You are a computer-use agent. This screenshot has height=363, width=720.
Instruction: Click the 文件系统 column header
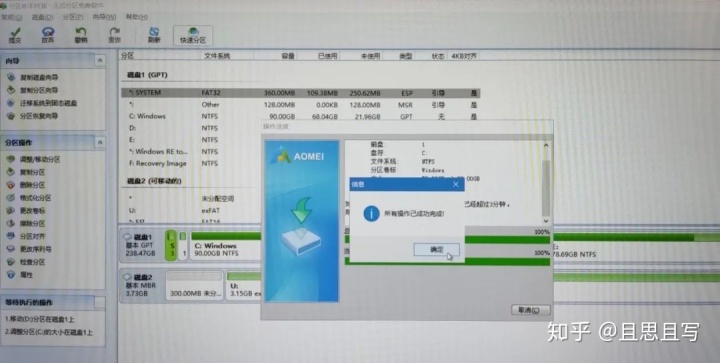217,56
